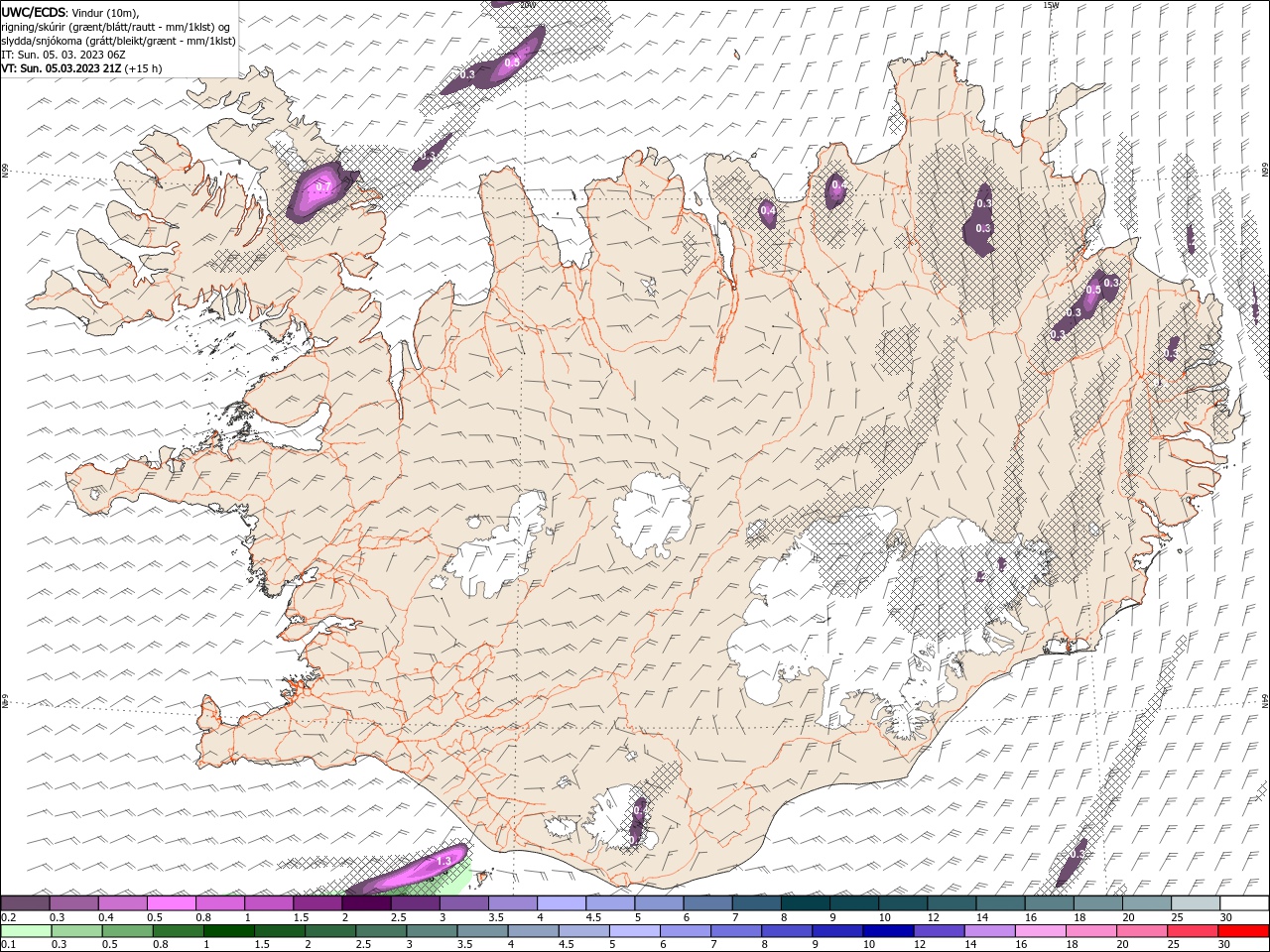Select lower legend bright red swatch at 30
This screenshot has height=952, width=1270.
tap(1242, 931)
